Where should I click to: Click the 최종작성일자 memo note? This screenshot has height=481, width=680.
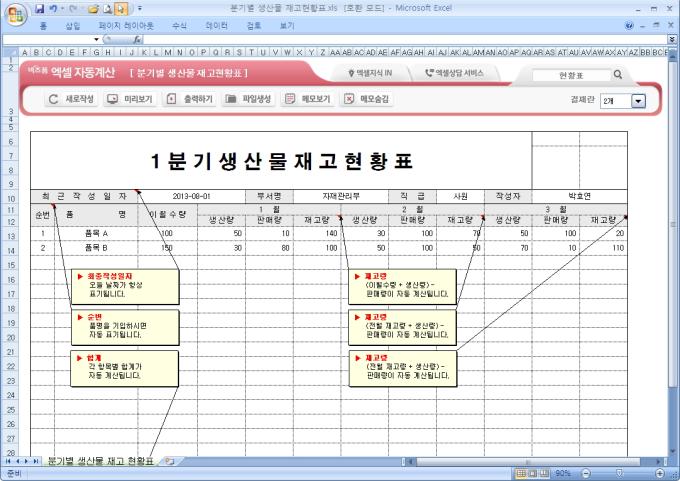point(125,286)
